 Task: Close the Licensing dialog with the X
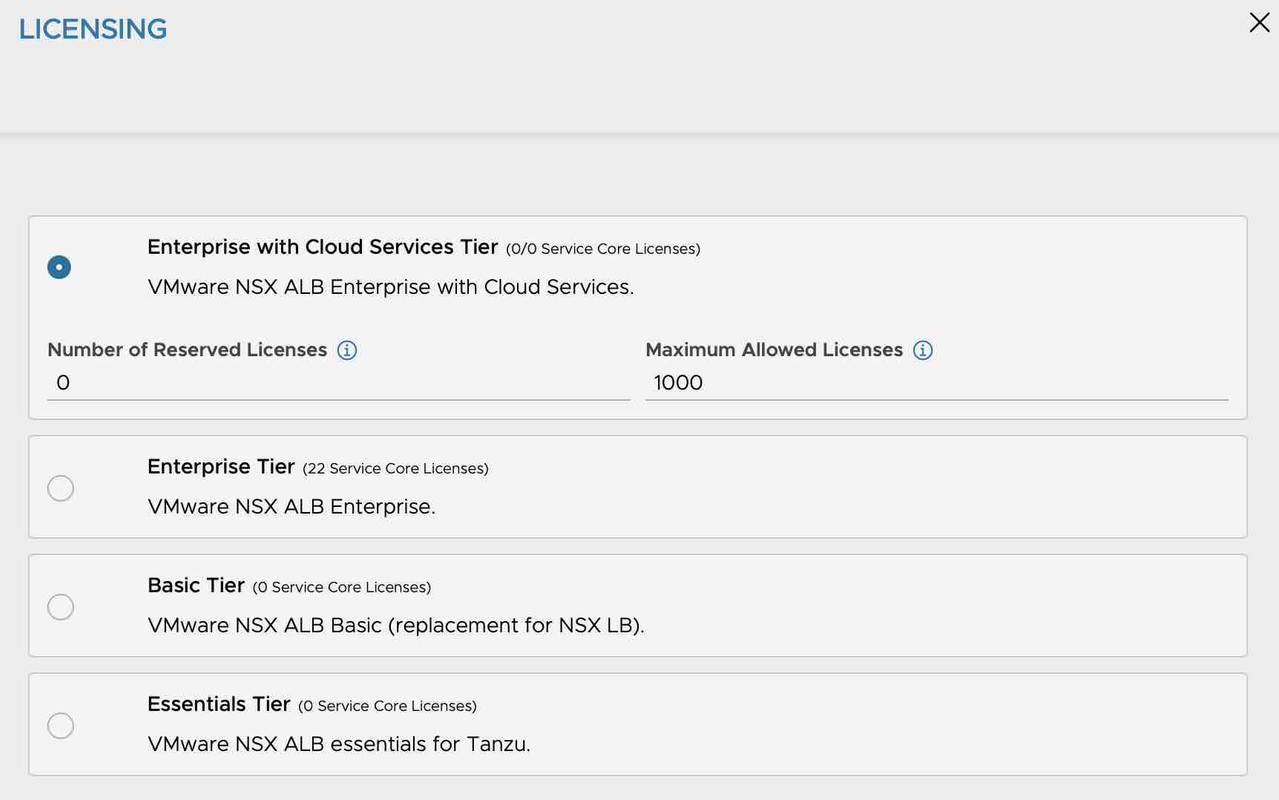click(x=1259, y=23)
